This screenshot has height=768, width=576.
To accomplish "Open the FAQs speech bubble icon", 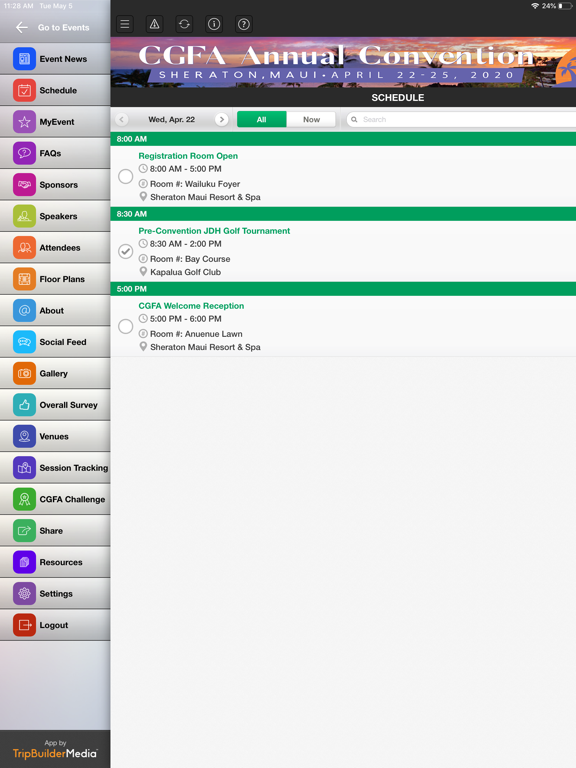I will [x=24, y=153].
